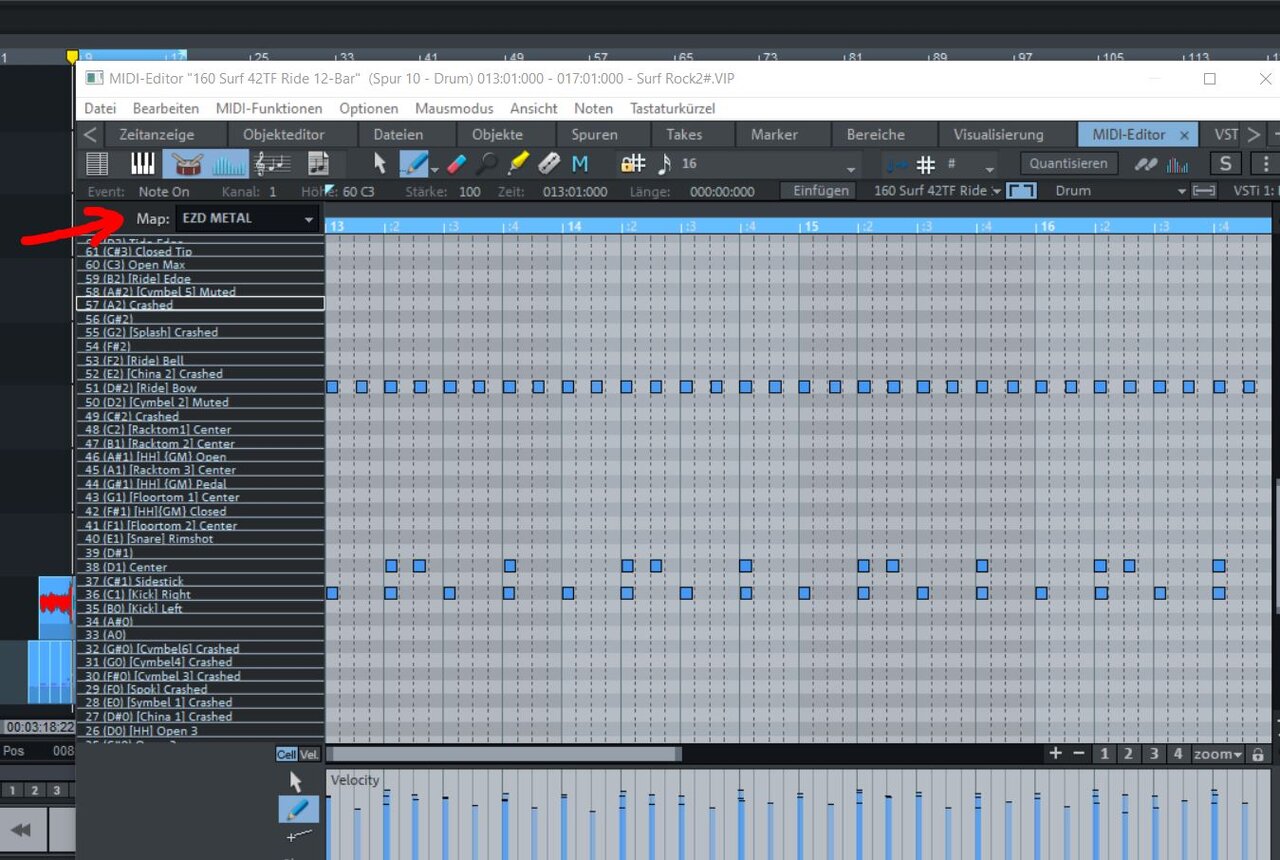Open the grid # value dropdown
Viewport: 1280px width, 860px height.
click(990, 168)
